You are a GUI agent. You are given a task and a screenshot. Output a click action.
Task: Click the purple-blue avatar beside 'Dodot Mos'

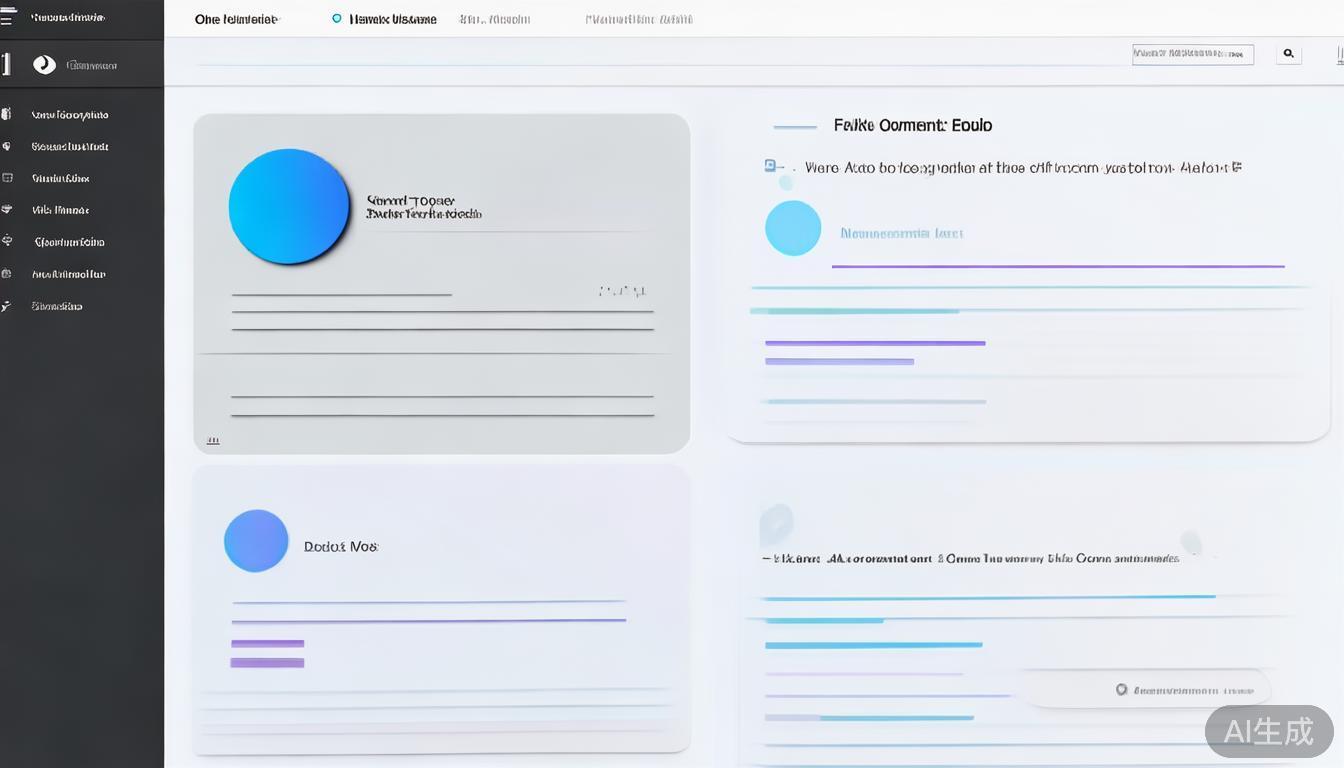click(256, 541)
